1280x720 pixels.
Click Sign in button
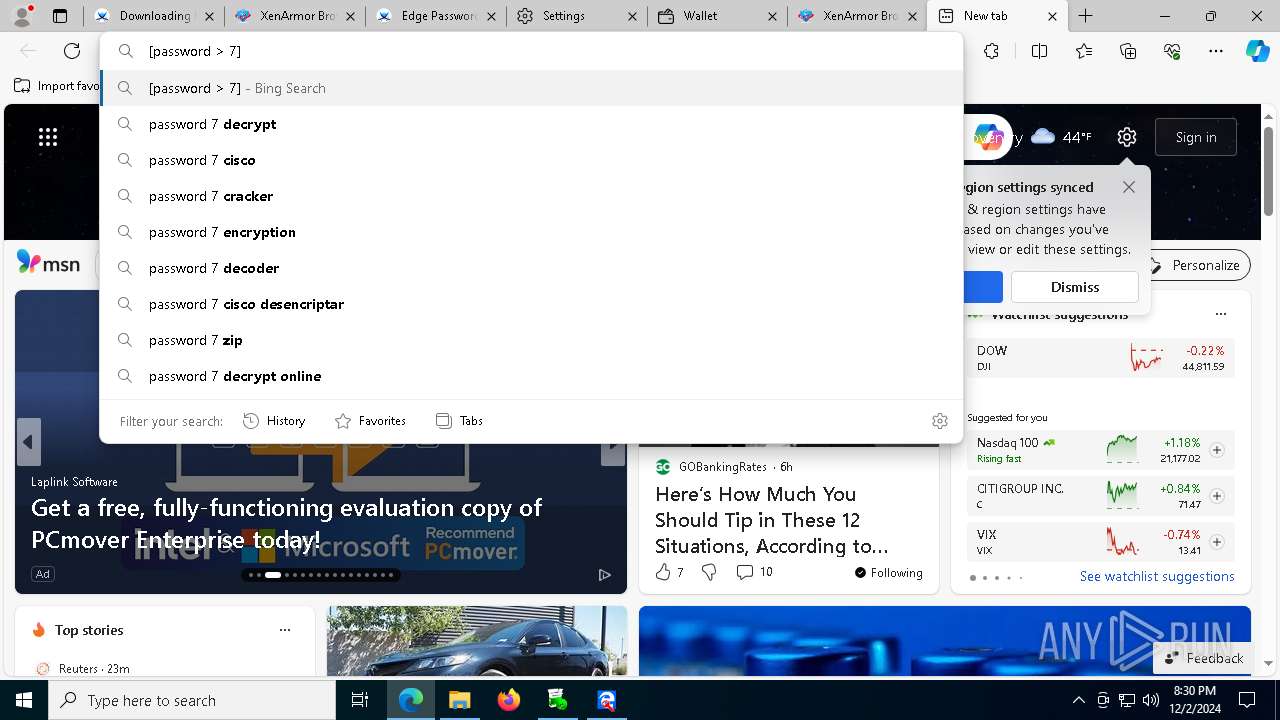(1196, 137)
